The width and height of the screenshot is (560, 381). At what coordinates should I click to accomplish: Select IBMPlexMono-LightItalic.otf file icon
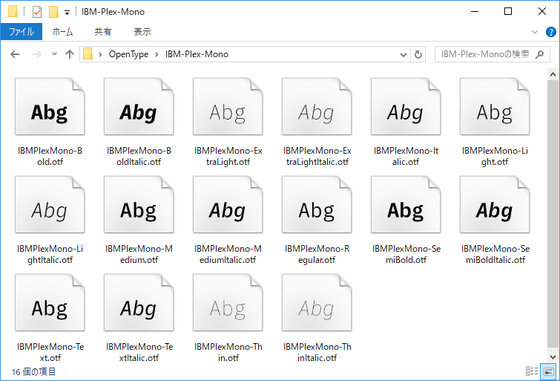tap(50, 205)
